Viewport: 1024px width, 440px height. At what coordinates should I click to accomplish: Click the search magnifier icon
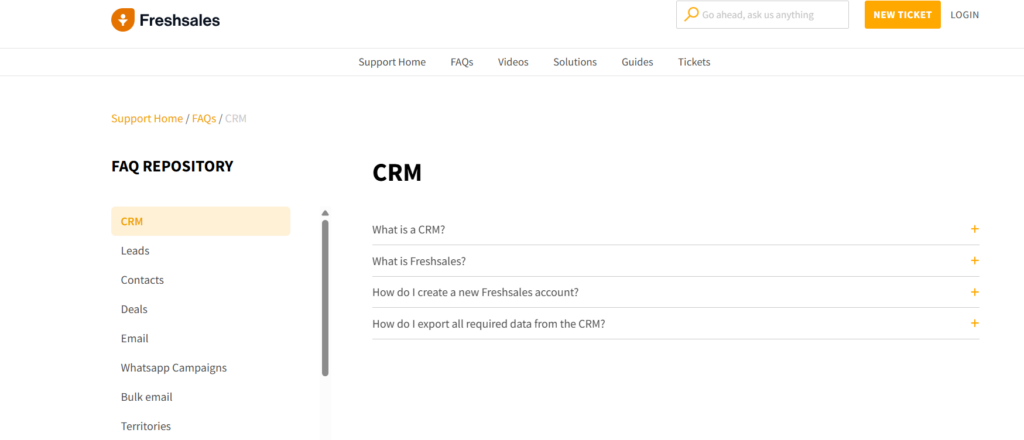[690, 15]
